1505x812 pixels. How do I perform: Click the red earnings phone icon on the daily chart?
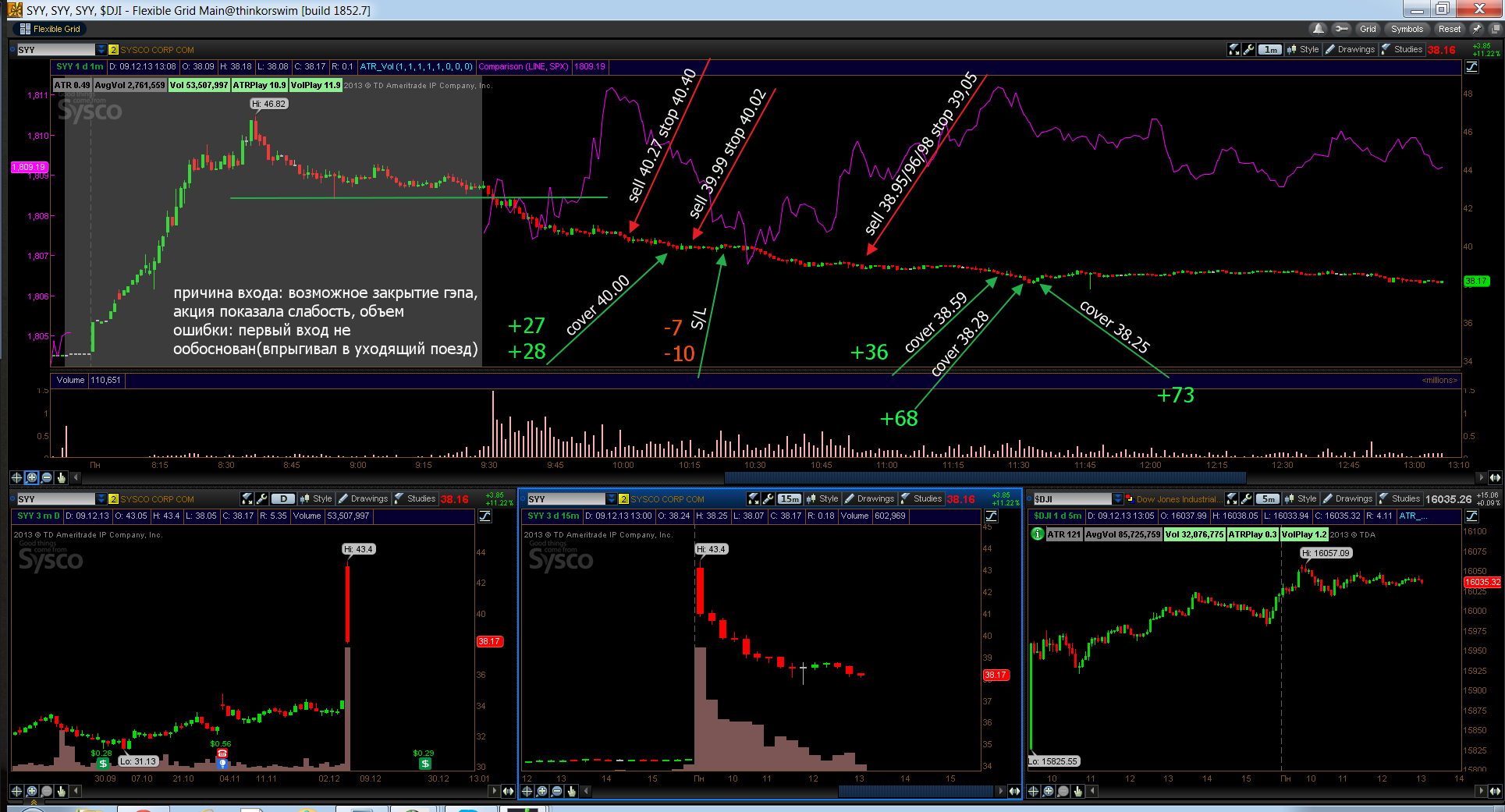coord(222,753)
